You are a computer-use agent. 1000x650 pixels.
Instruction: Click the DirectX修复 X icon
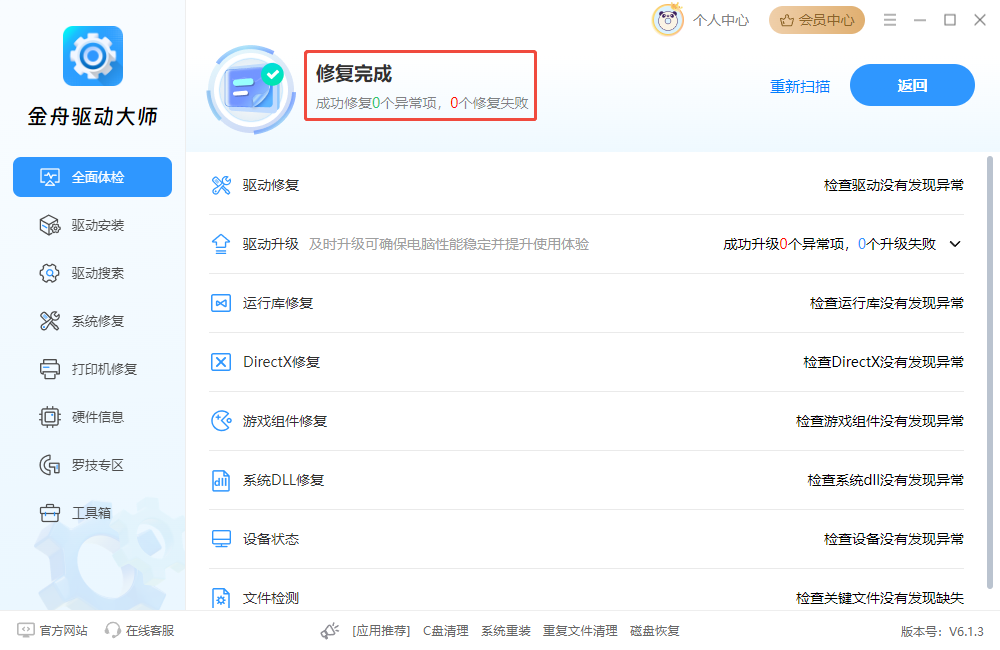221,362
